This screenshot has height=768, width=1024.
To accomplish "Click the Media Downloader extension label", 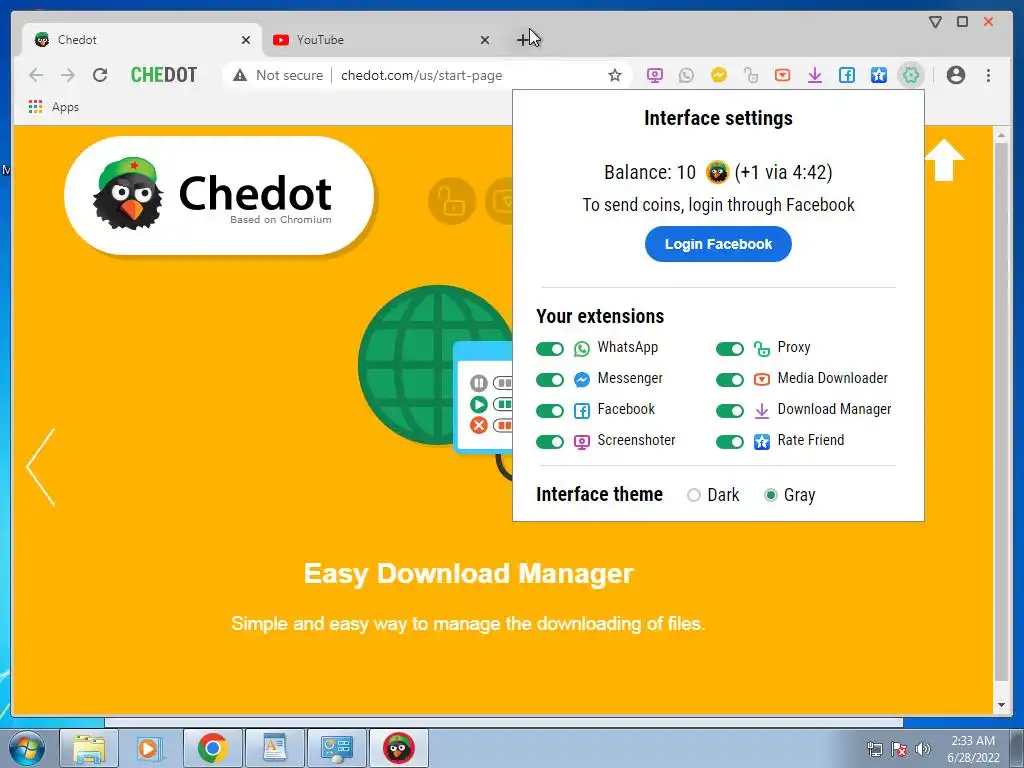I will [x=832, y=378].
